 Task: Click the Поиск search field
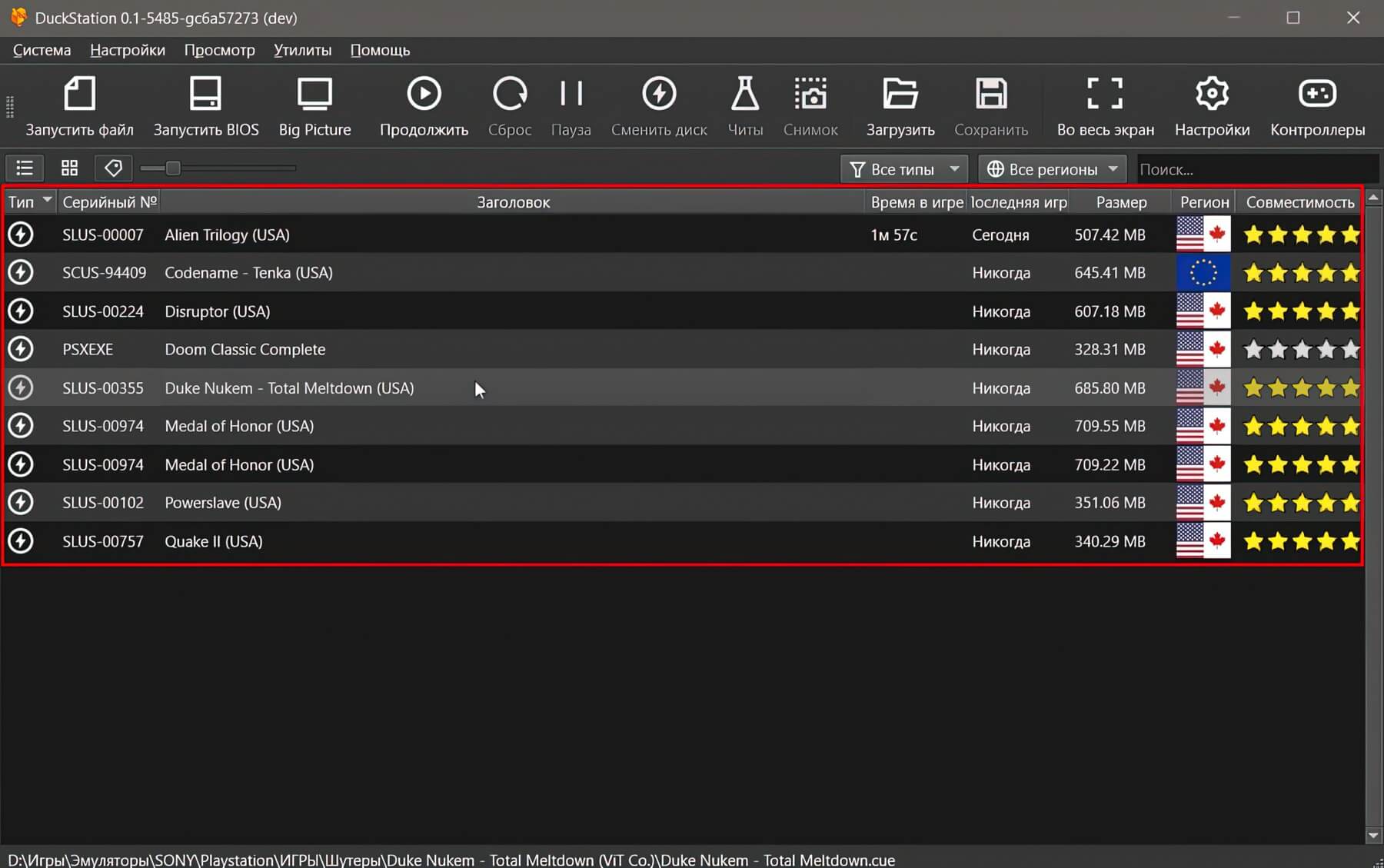point(1257,169)
